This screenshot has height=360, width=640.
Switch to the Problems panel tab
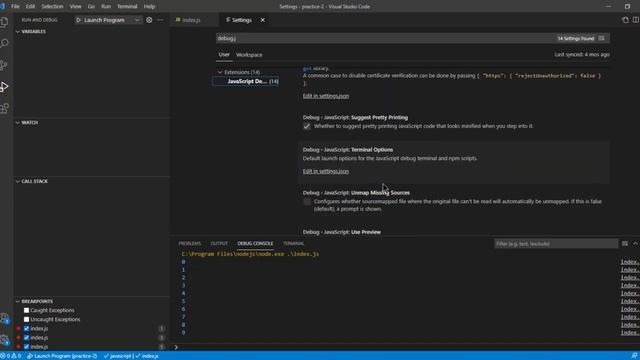190,244
